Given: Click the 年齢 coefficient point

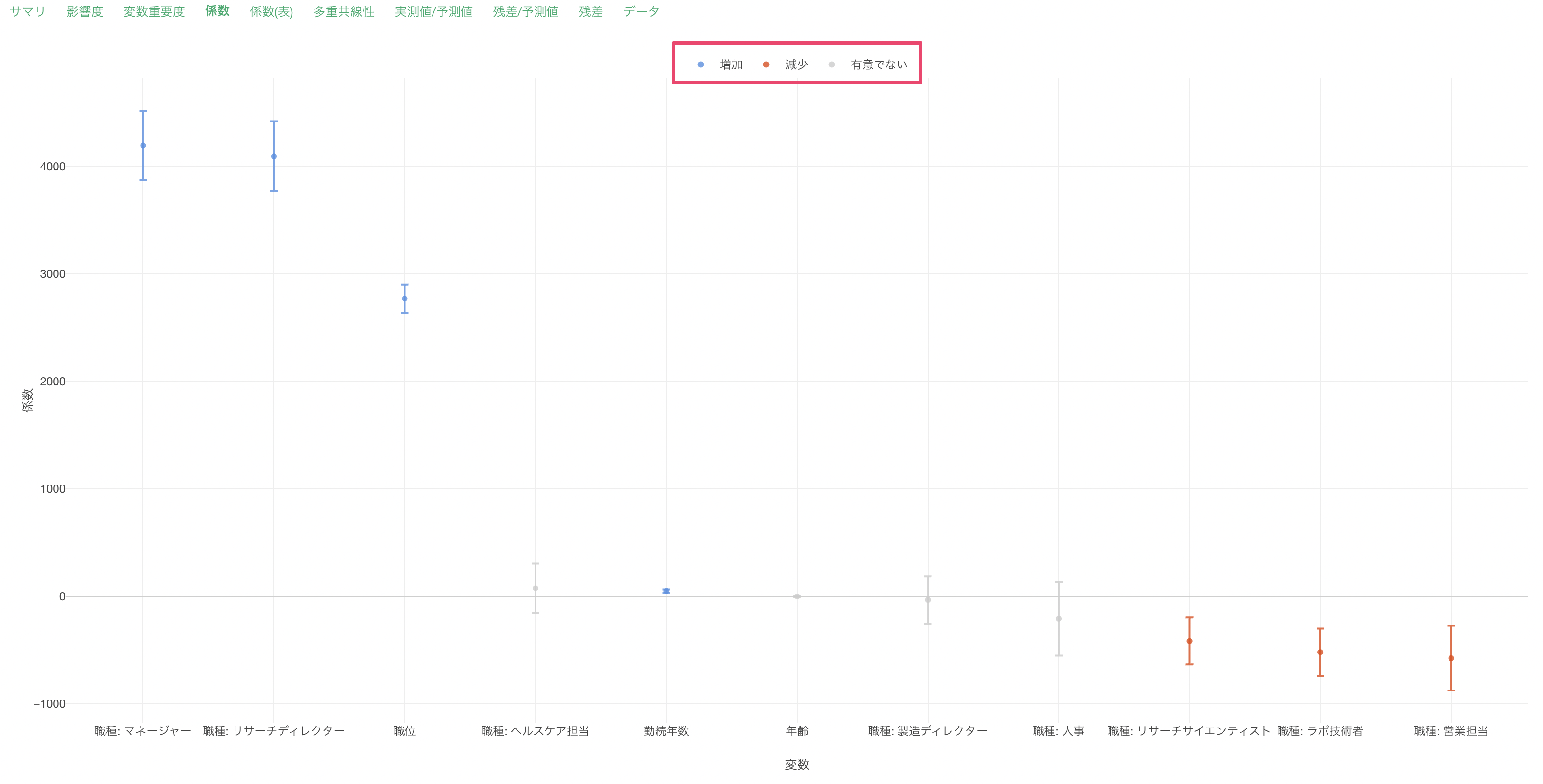Looking at the screenshot, I should coord(797,597).
